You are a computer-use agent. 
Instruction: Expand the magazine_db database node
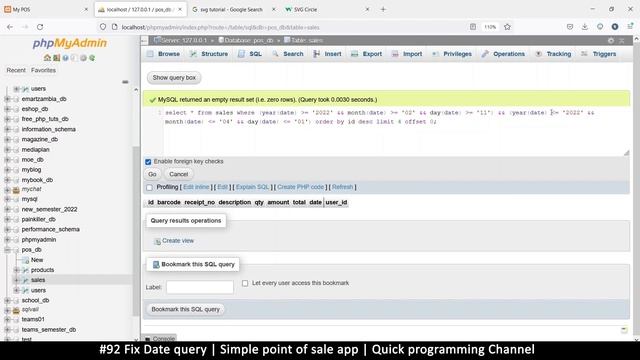point(7,140)
